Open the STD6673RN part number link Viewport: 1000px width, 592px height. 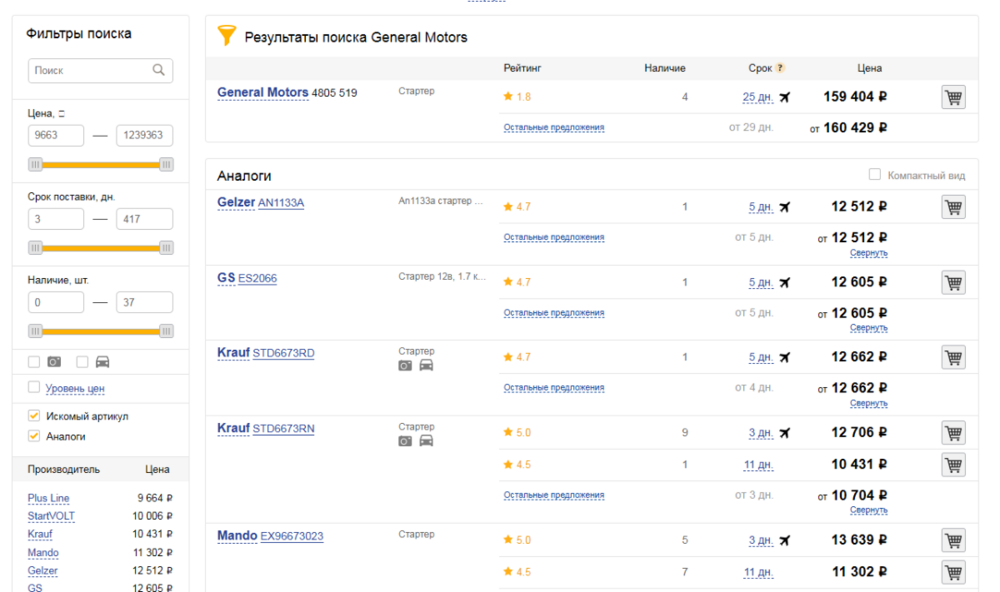[x=283, y=429]
